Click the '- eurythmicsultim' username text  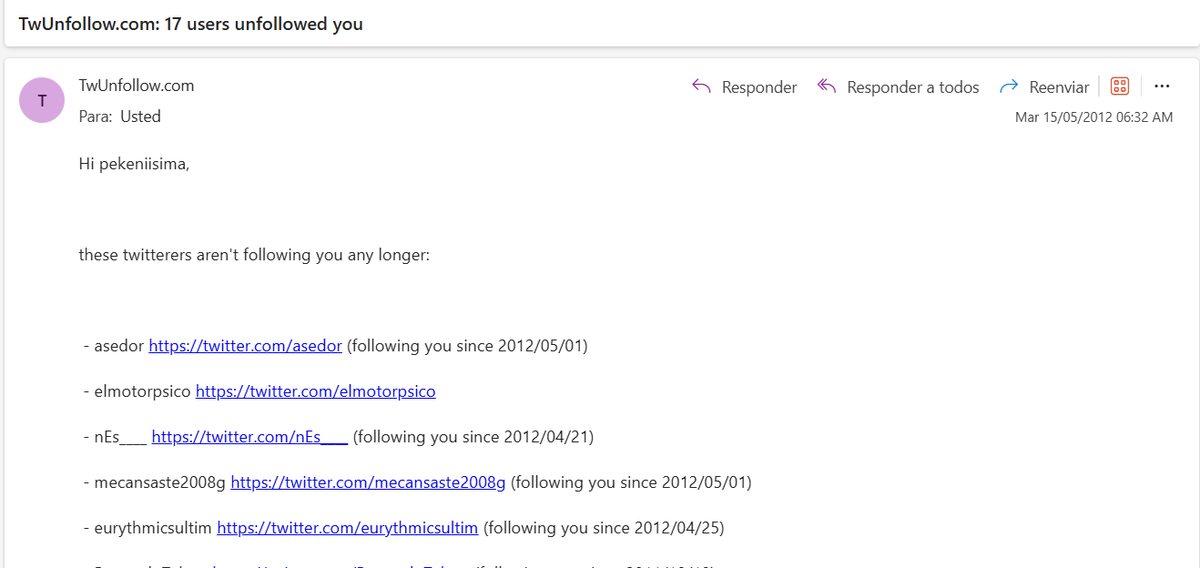[148, 527]
